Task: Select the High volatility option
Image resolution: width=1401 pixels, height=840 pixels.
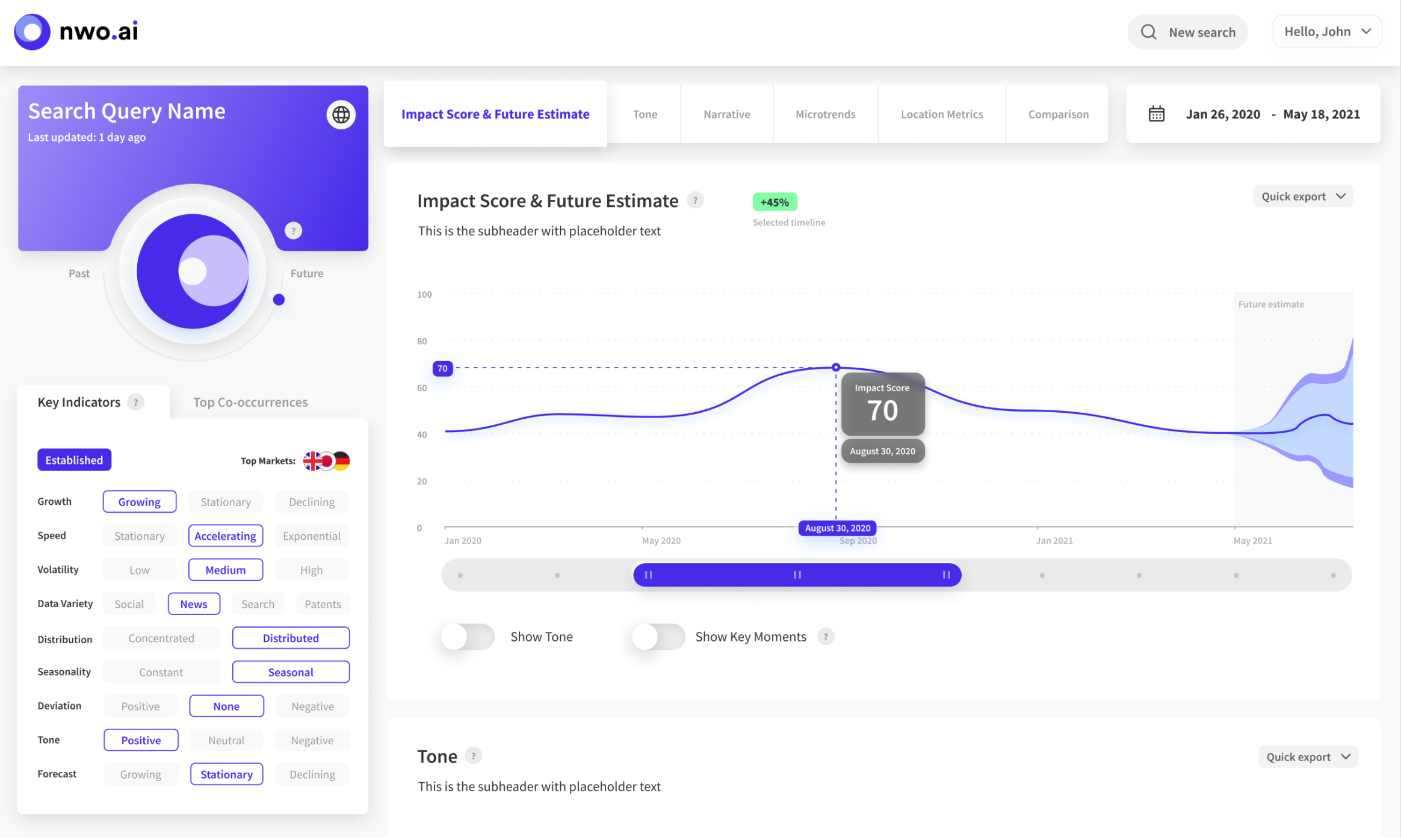Action: 312,570
